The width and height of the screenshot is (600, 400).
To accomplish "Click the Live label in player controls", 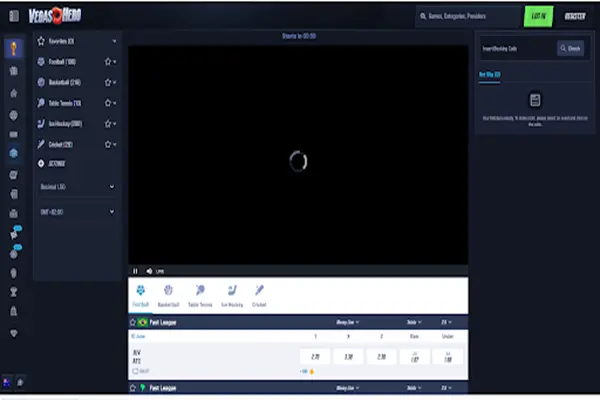I will pos(160,271).
